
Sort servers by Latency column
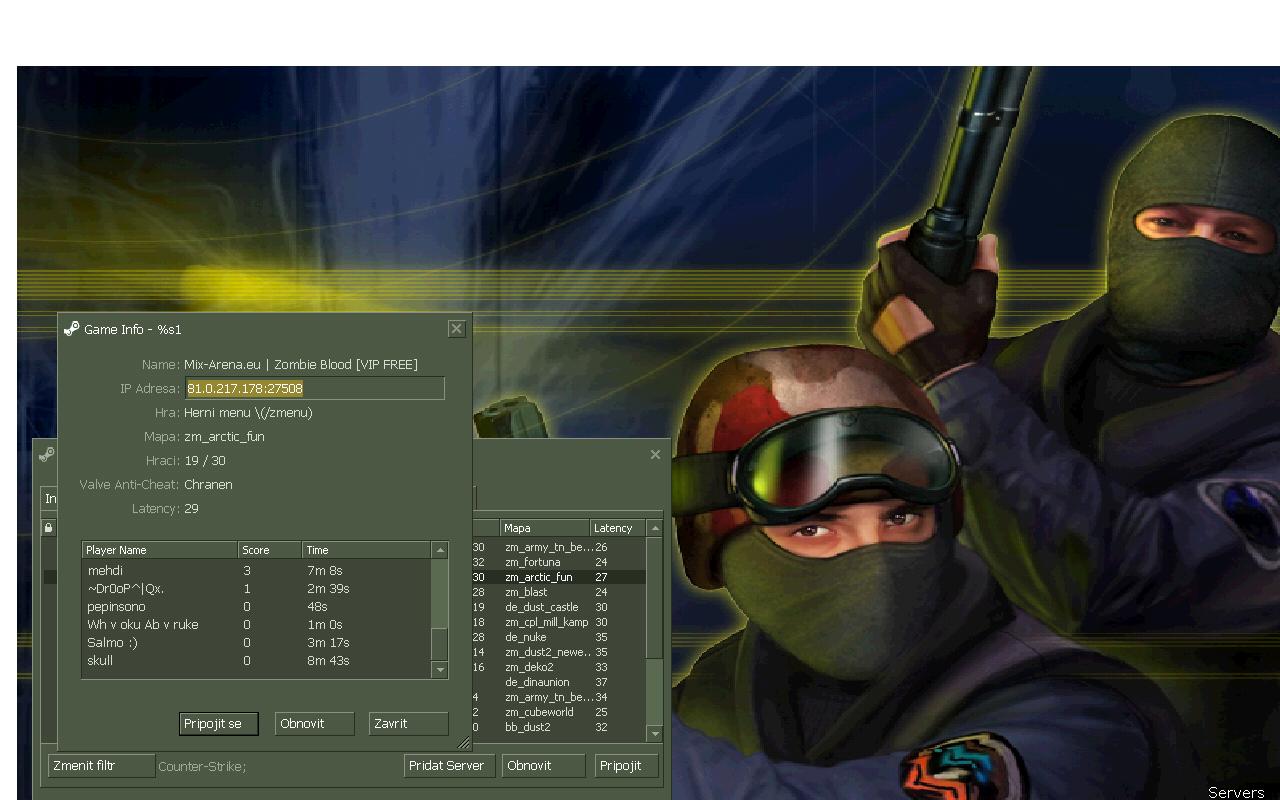coord(618,528)
